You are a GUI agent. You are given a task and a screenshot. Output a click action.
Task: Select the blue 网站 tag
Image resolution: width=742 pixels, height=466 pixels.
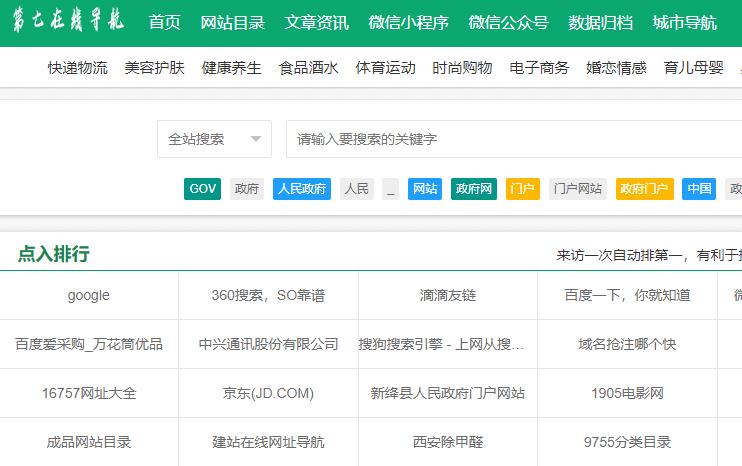point(425,189)
